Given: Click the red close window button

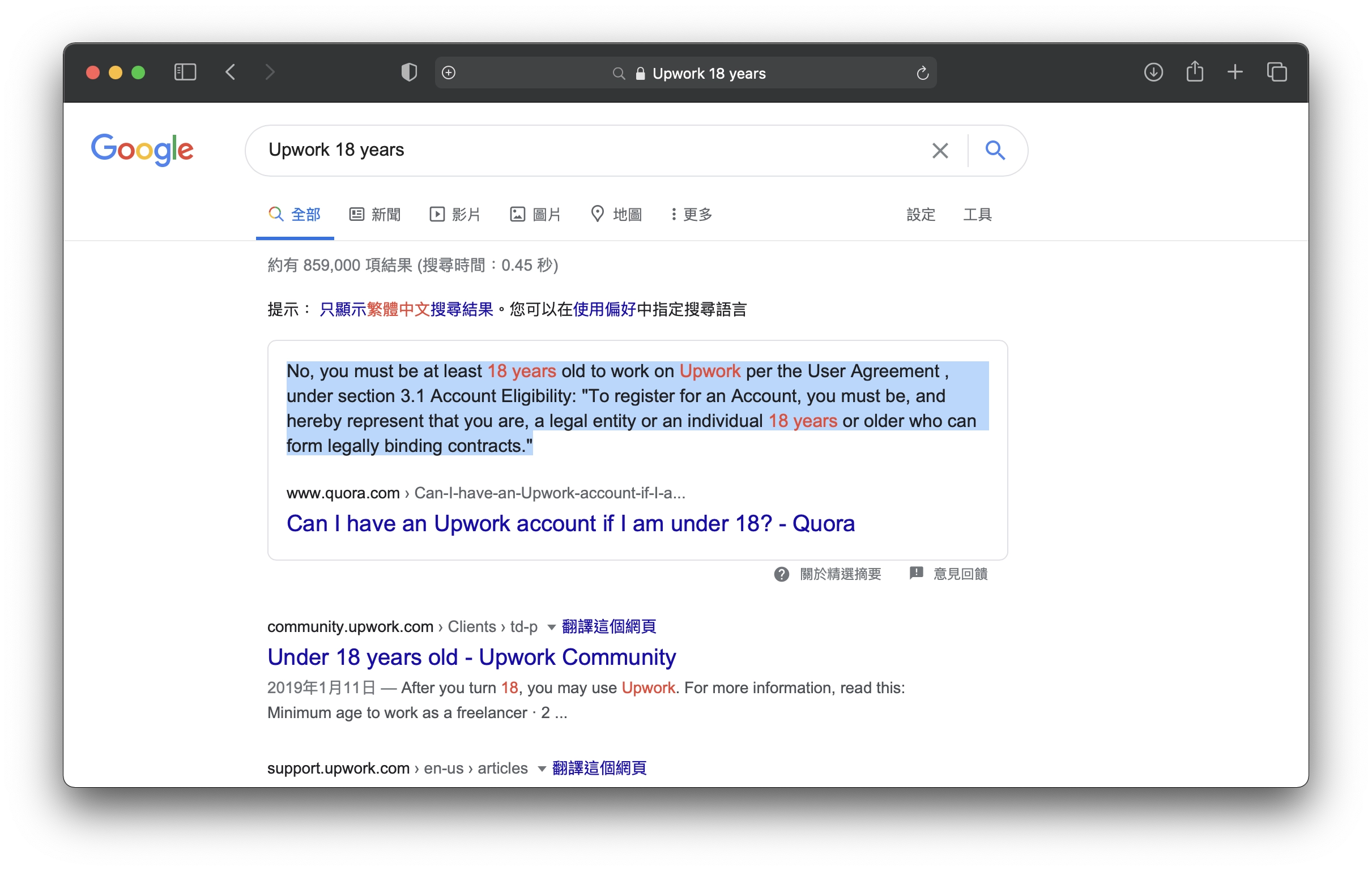Looking at the screenshot, I should [x=93, y=72].
